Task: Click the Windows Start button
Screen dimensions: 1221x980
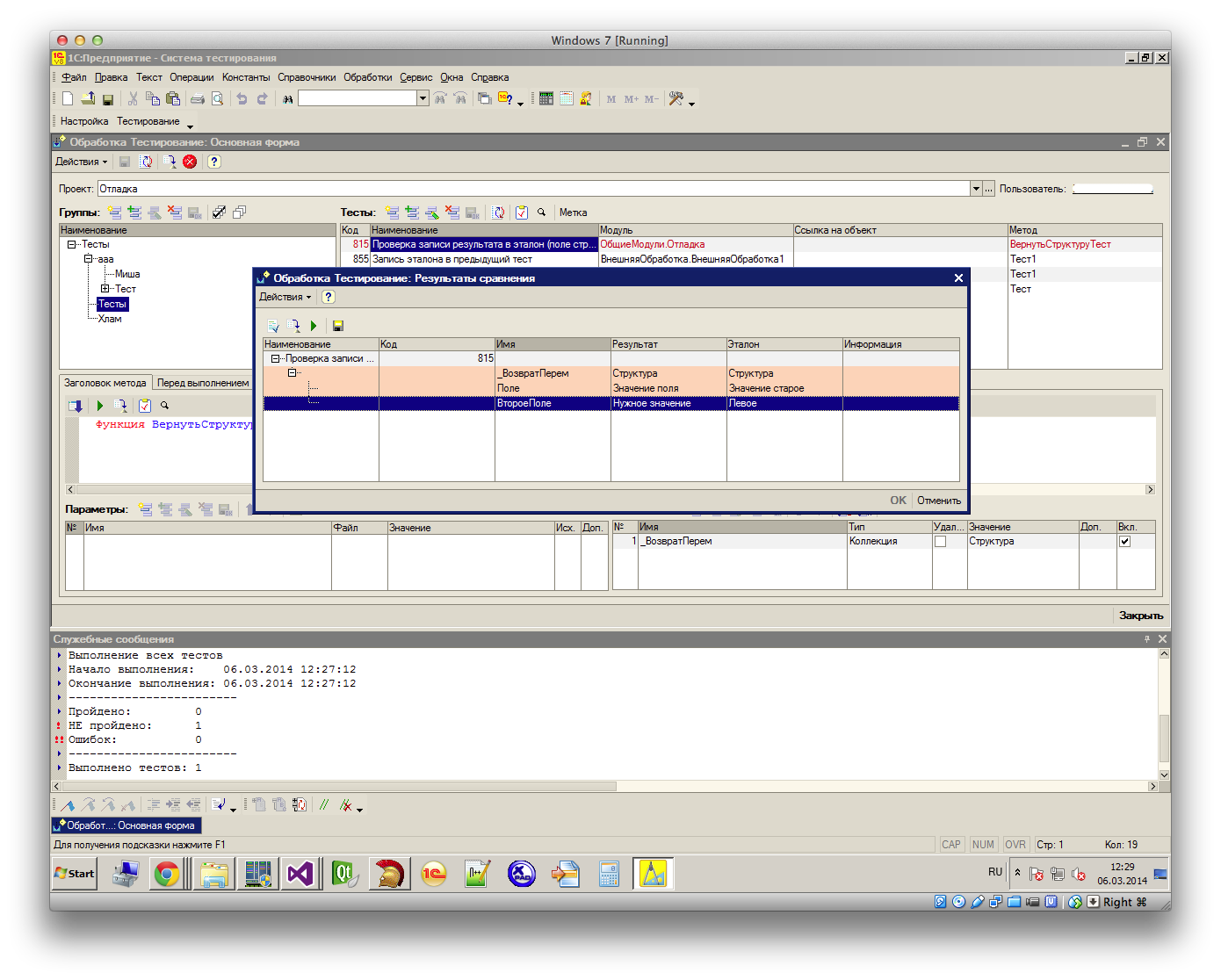Action: [x=75, y=874]
